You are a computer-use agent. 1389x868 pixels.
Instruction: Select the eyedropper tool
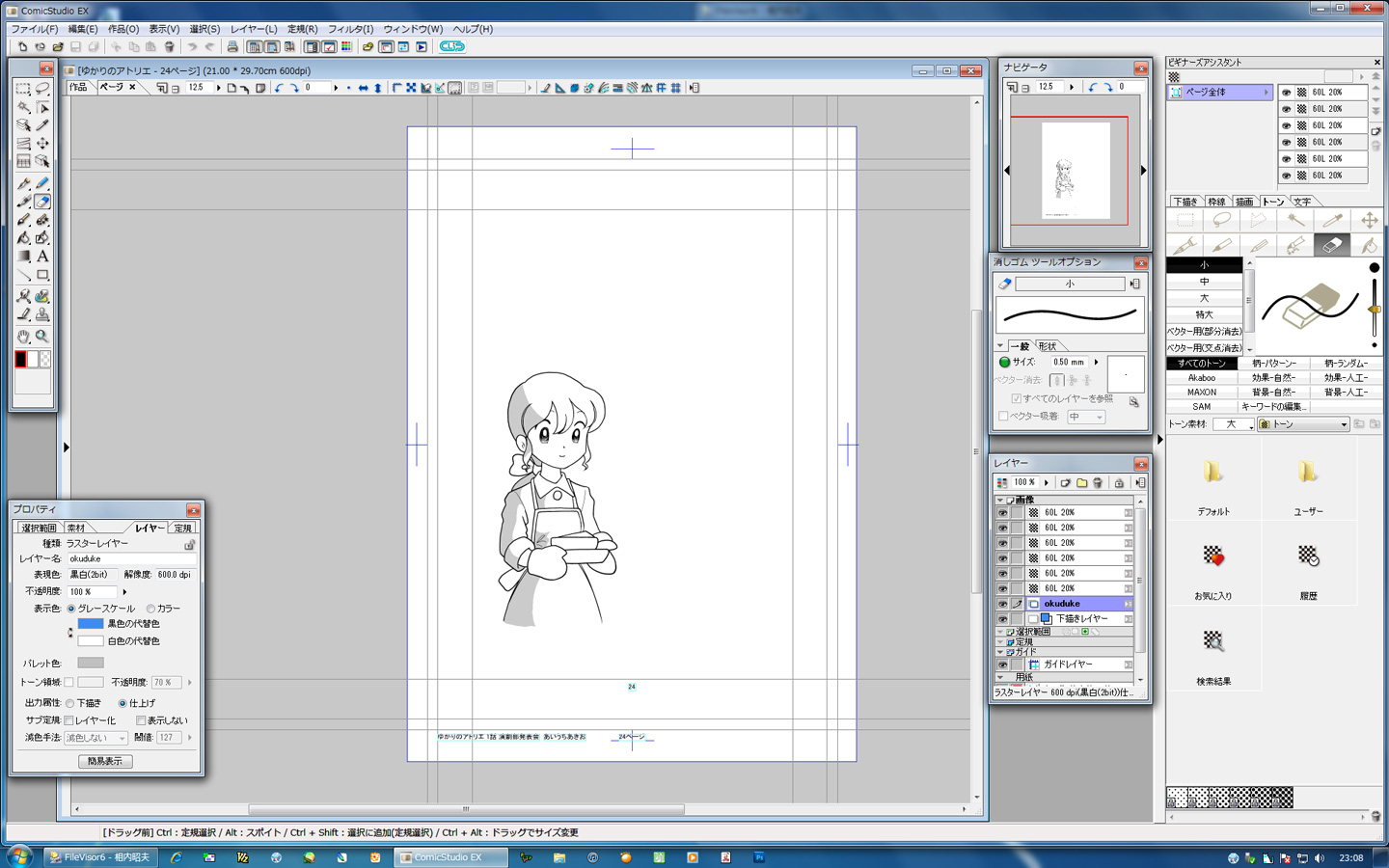[x=42, y=125]
